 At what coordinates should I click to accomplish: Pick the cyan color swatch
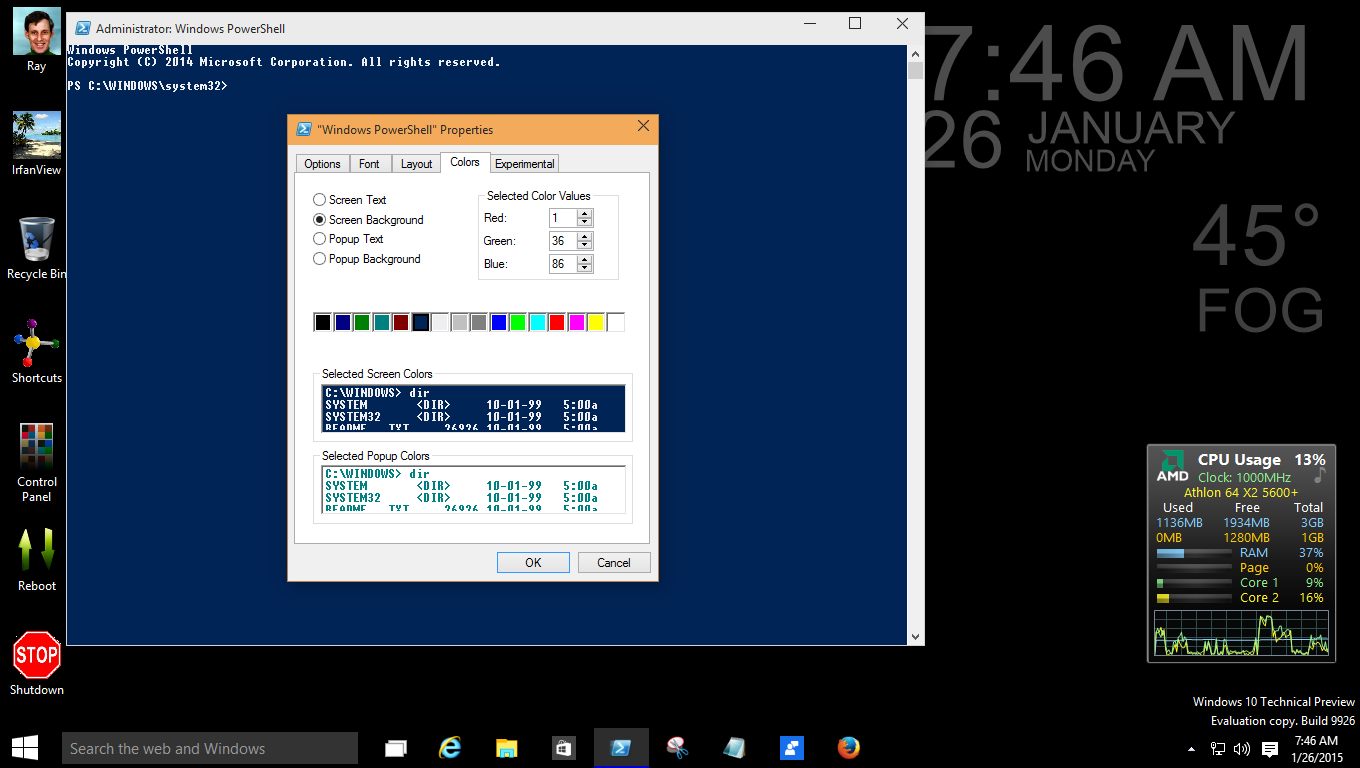point(538,322)
